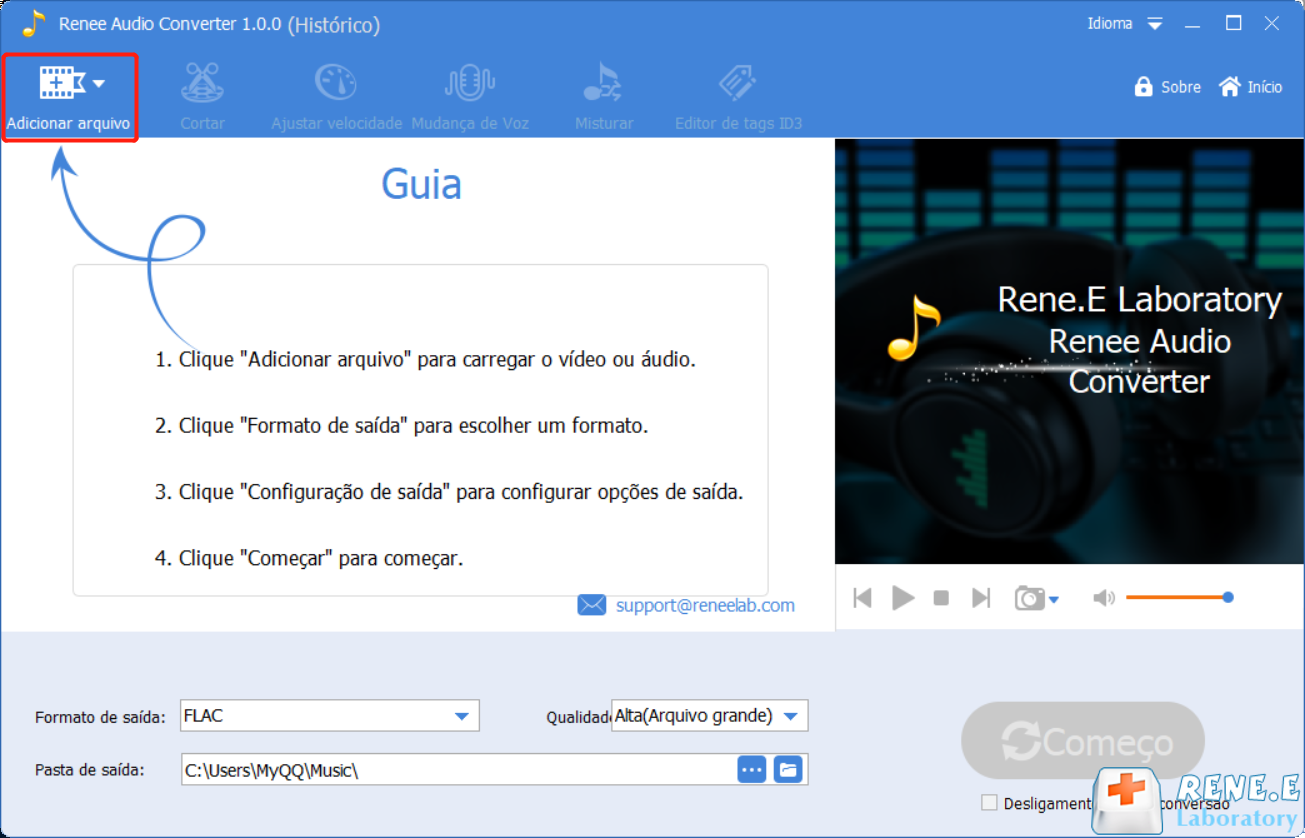Viewport: 1305px width, 838px height.
Task: Click the 'Guia' heading text
Action: tap(421, 184)
